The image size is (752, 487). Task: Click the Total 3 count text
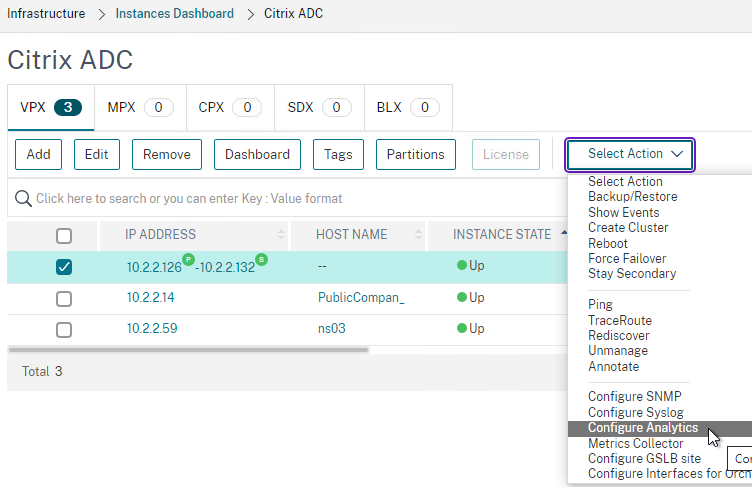[42, 371]
